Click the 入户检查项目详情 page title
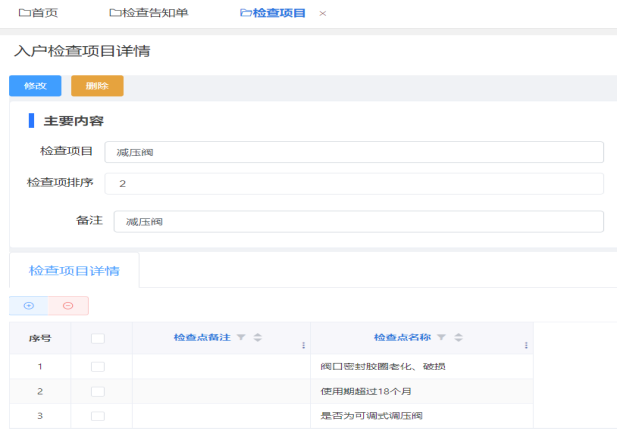Image resolution: width=617 pixels, height=429 pixels. pos(82,51)
